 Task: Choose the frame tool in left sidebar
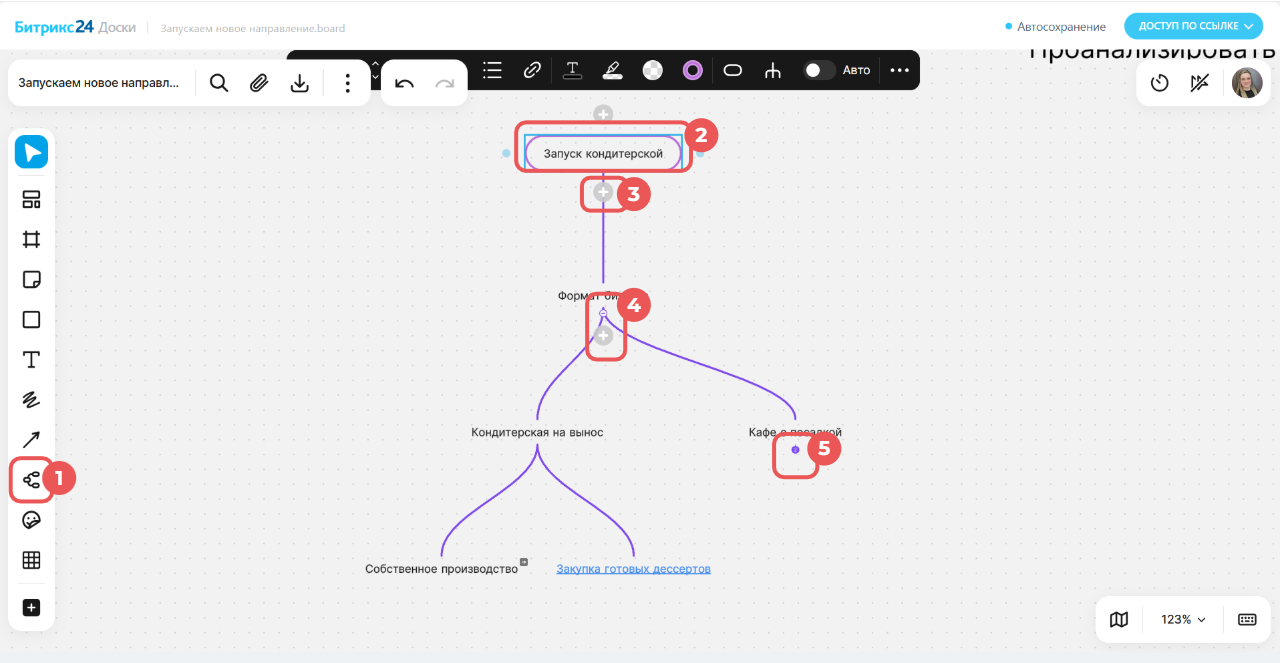coord(31,239)
